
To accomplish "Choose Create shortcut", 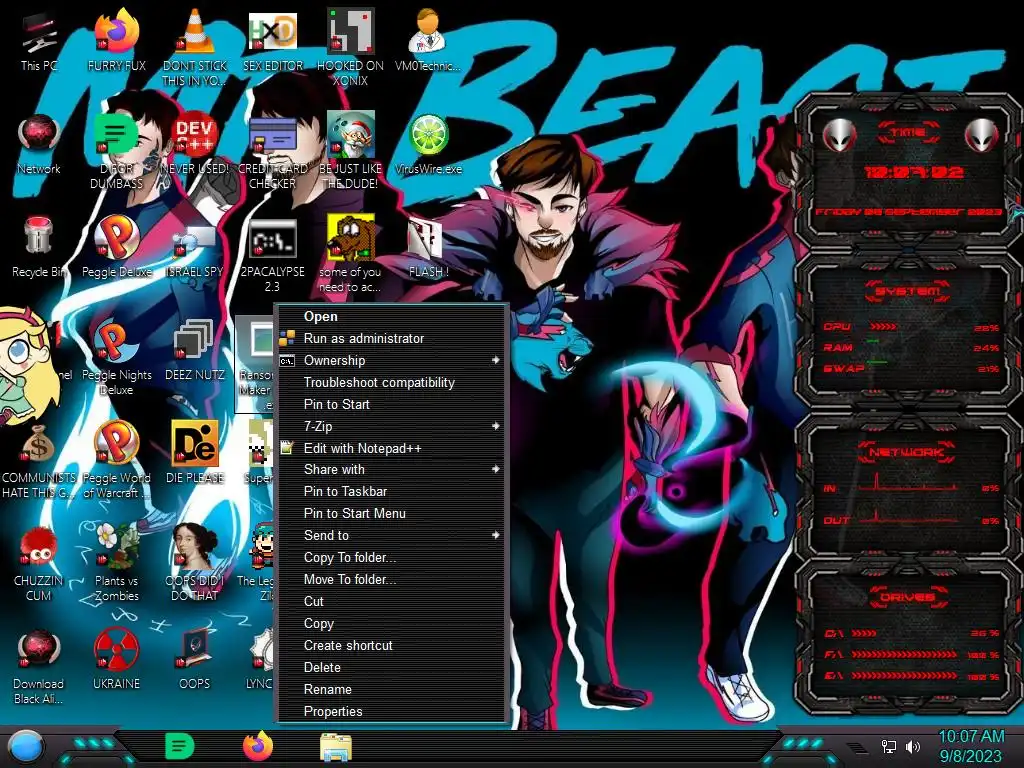I will coord(391,646).
